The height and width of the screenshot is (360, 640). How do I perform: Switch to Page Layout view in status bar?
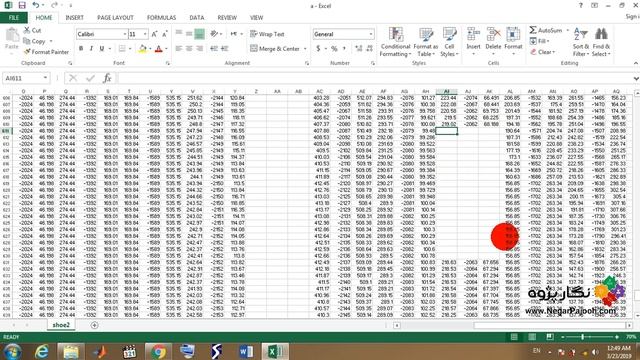tap(532, 337)
